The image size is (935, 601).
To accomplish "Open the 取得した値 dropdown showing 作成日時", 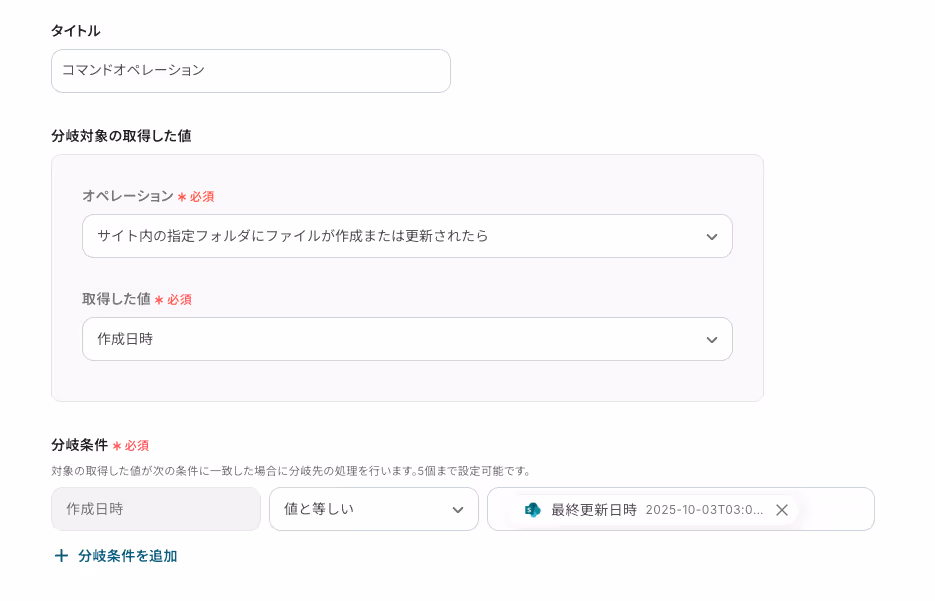I will click(x=407, y=339).
